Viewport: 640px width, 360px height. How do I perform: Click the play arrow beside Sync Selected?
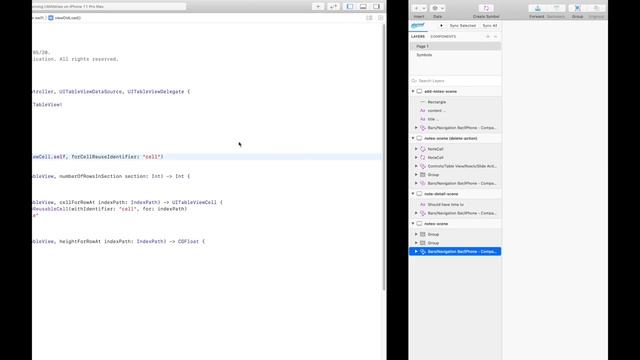click(441, 26)
